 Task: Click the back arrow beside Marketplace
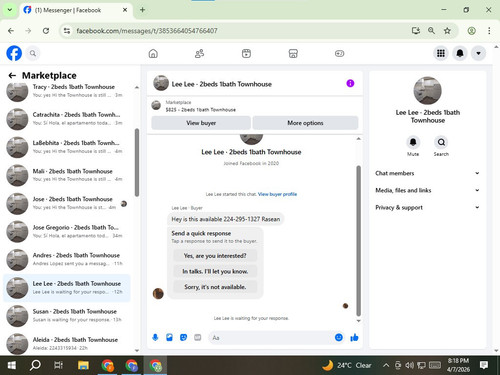[12, 76]
